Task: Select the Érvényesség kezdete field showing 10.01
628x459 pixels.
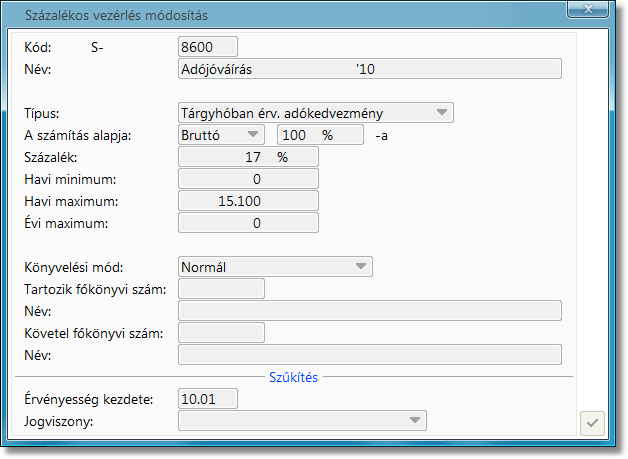Action: coord(208,399)
